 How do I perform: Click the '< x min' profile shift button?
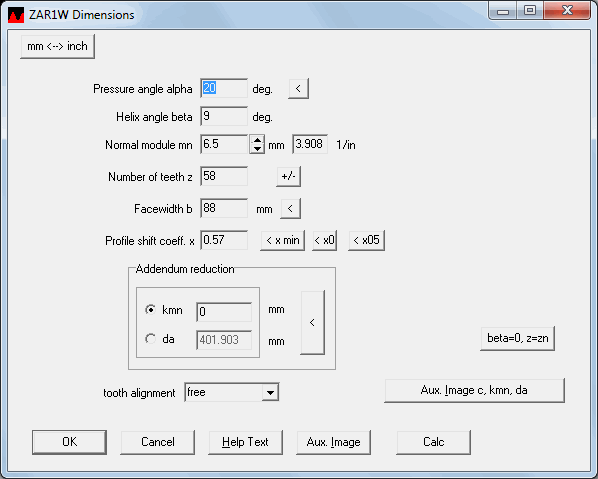[x=283, y=240]
